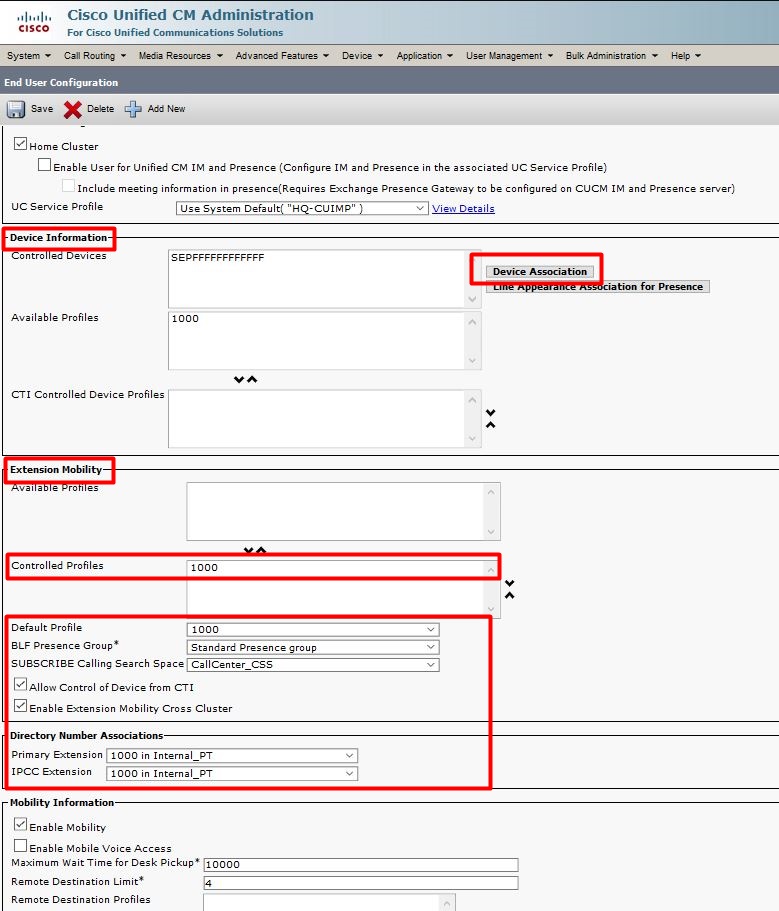Check Enable Mobile Voice Access

click(20, 846)
